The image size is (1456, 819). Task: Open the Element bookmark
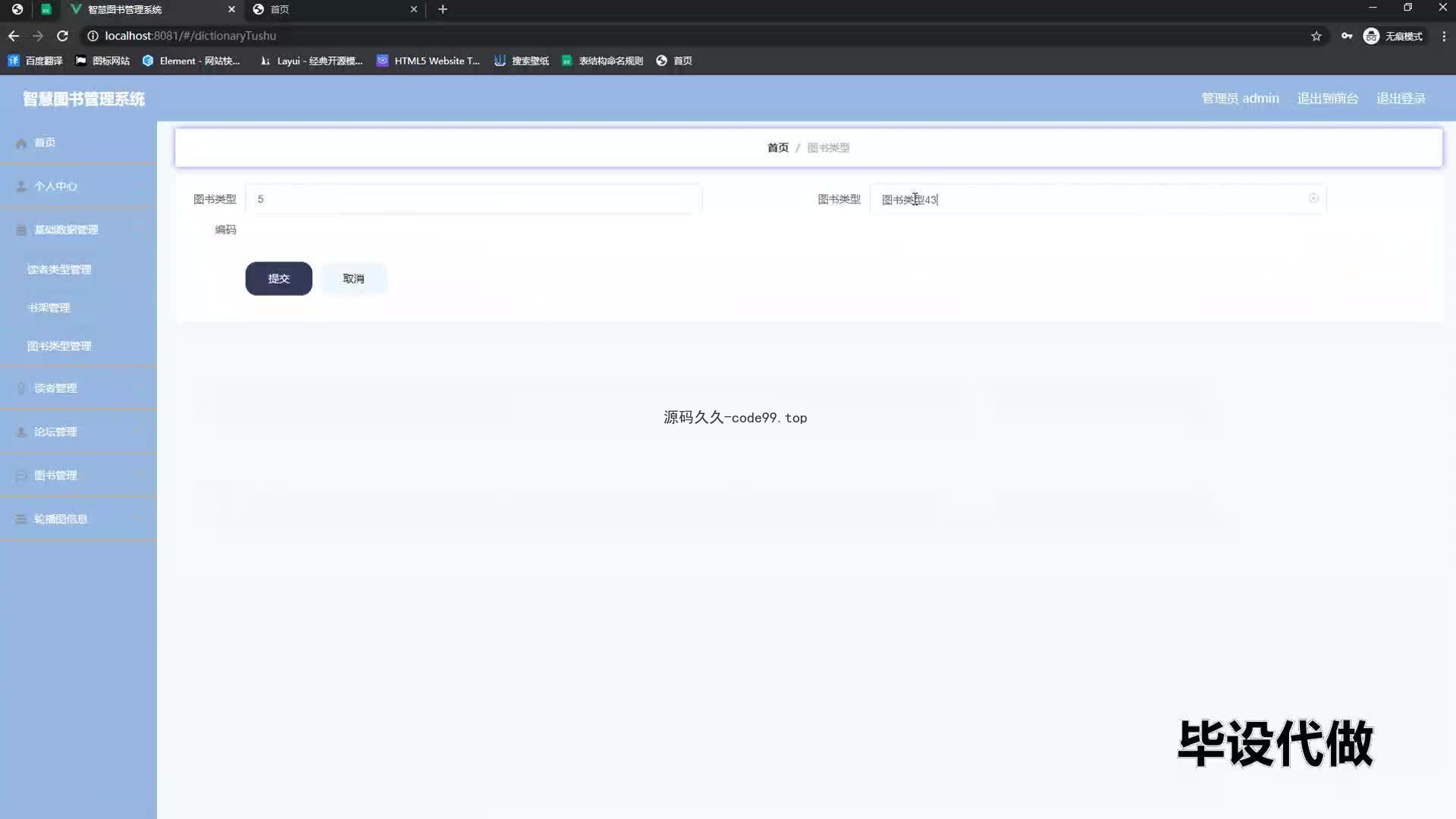pyautogui.click(x=191, y=61)
